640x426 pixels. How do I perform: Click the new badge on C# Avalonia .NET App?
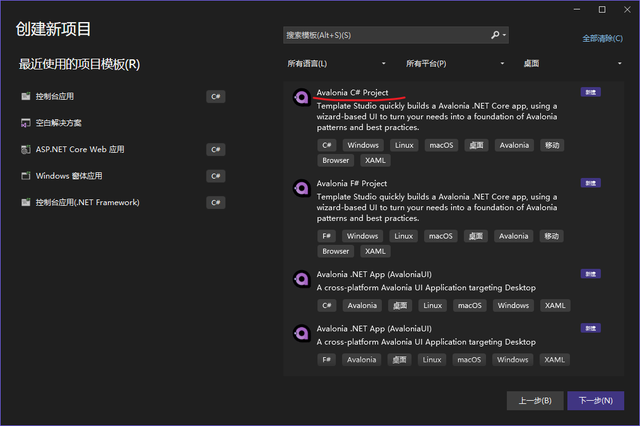tap(591, 274)
